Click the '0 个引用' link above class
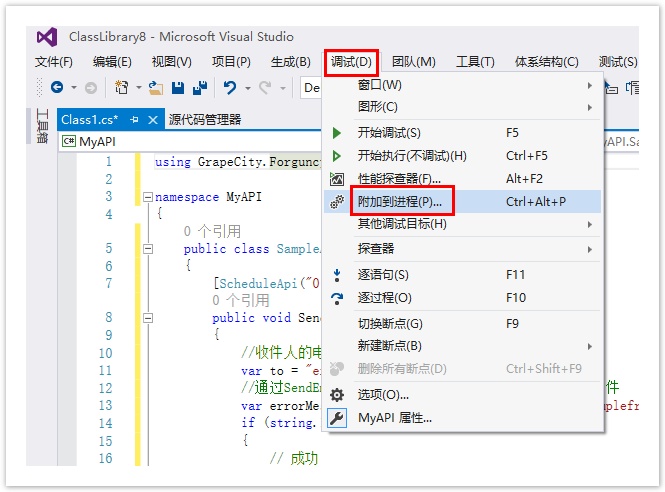The width and height of the screenshot is (665, 492). point(212,232)
